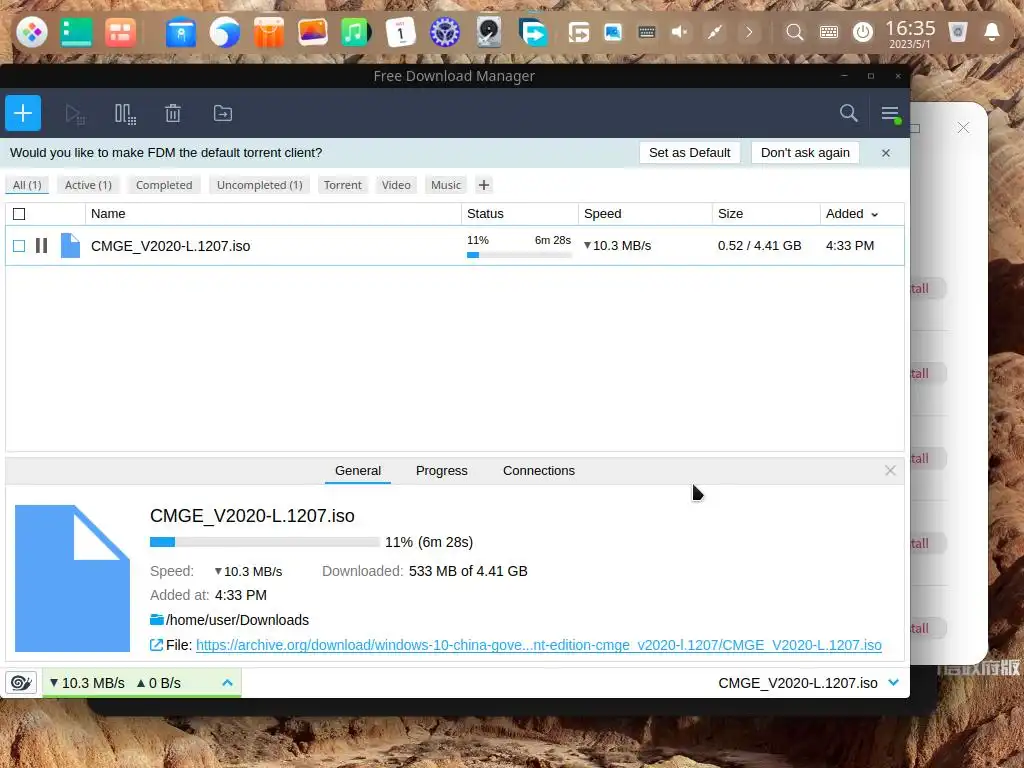Click the 0.52 / 4.41 GB size cell
The image size is (1024, 768).
760,246
